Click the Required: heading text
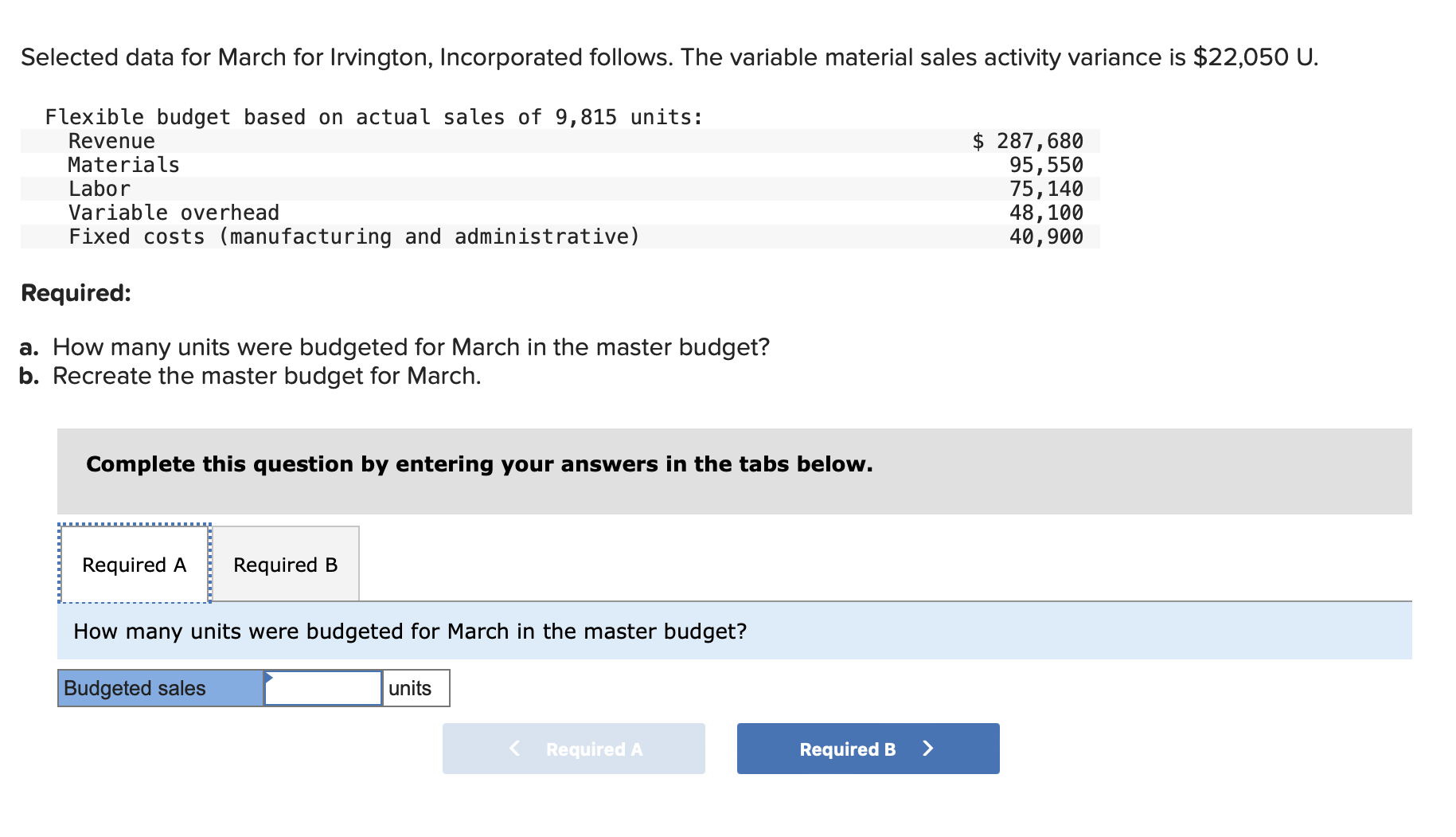 click(75, 293)
